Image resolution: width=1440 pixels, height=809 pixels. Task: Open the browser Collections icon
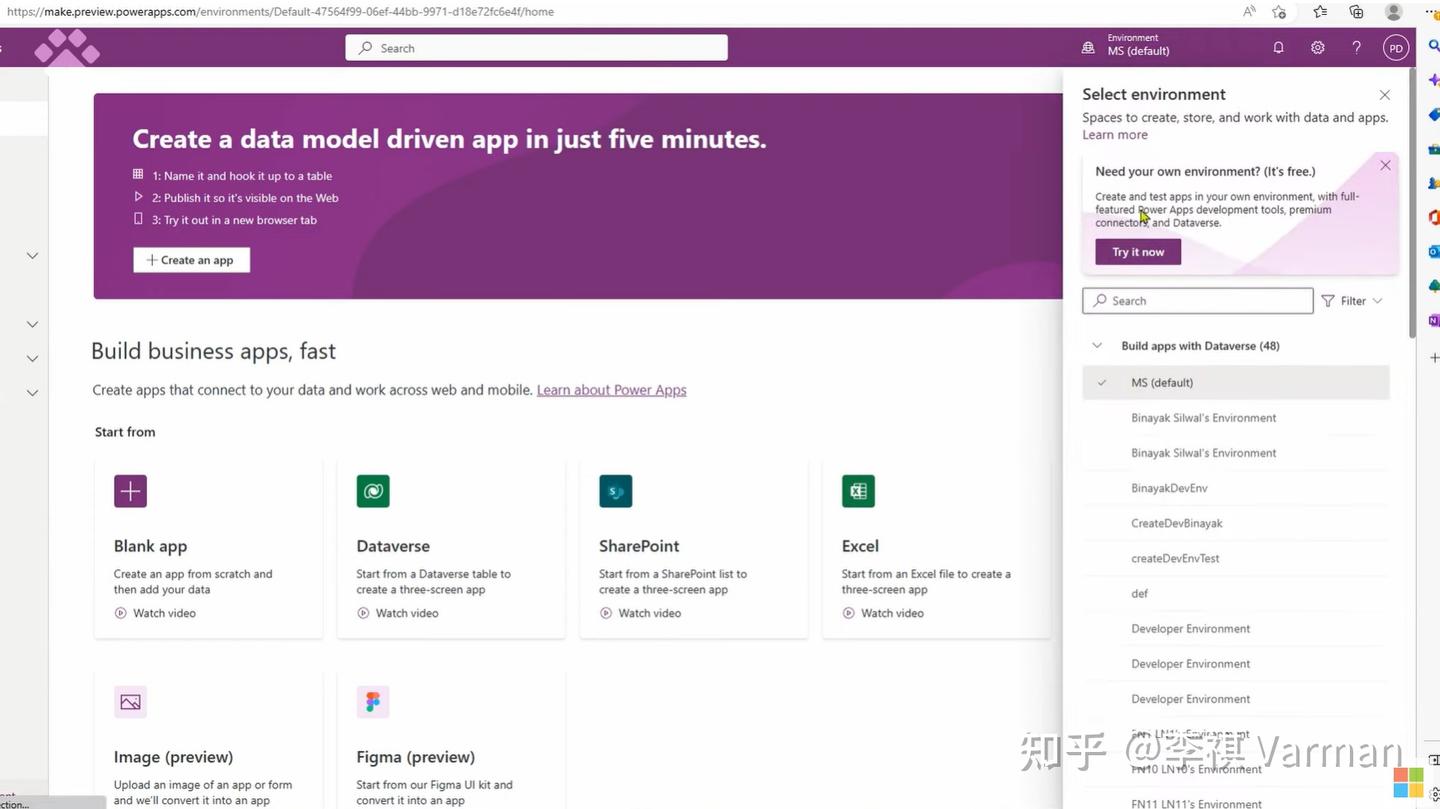pos(1356,12)
